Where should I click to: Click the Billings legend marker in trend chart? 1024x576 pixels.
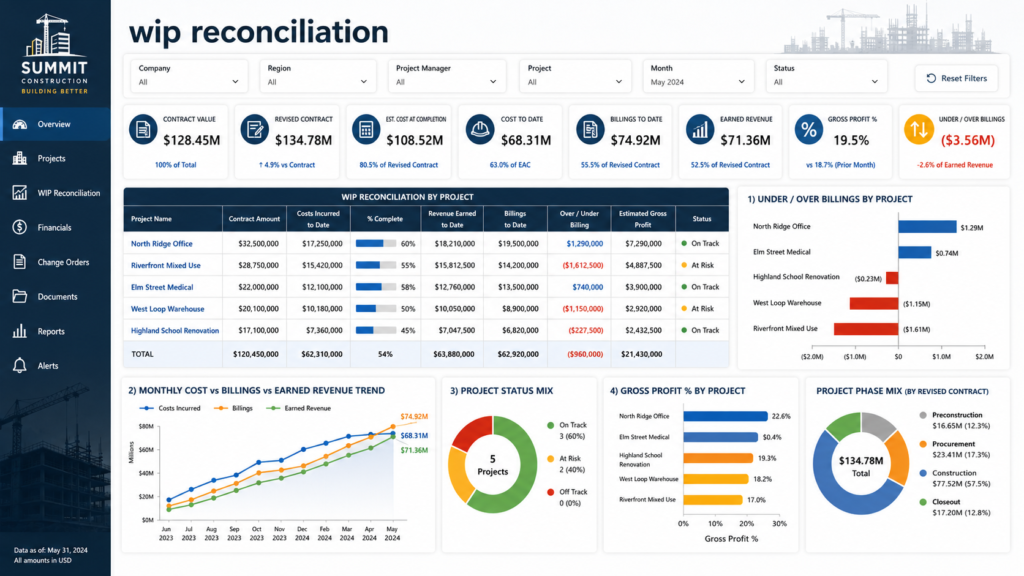pyautogui.click(x=220, y=408)
